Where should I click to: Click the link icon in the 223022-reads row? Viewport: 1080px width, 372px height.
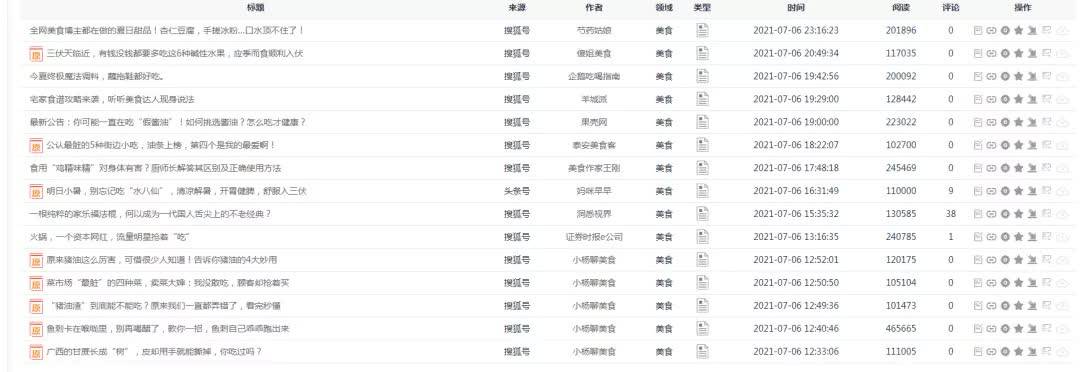coord(991,122)
